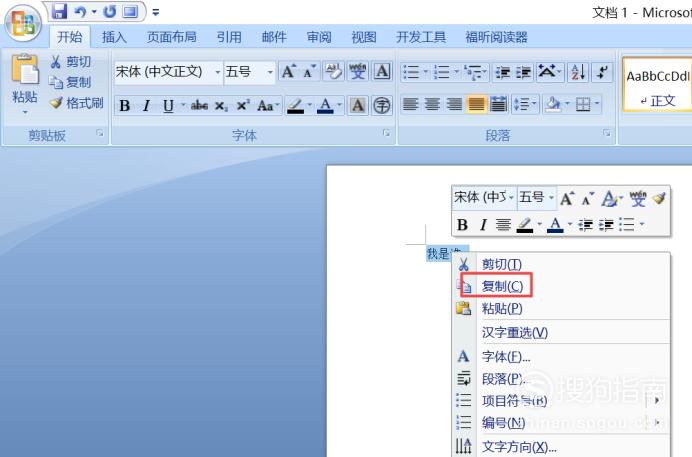Switch to 审阅 ribbon tab
The width and height of the screenshot is (692, 457).
[319, 37]
